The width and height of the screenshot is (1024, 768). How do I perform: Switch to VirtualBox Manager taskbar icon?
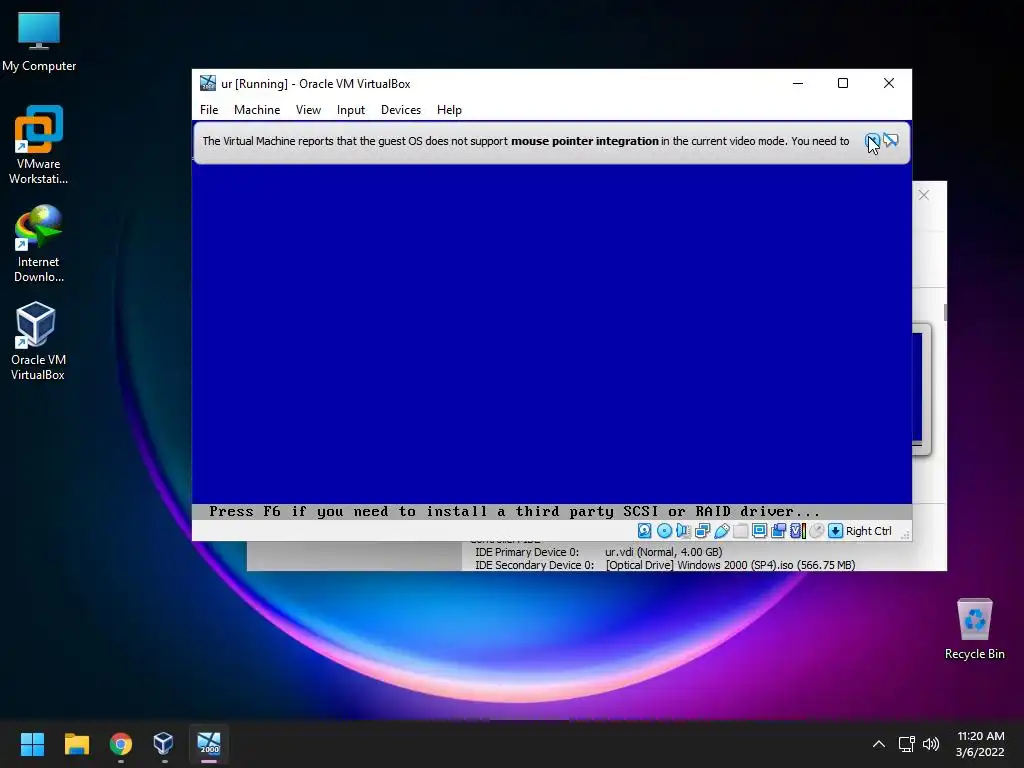[164, 744]
